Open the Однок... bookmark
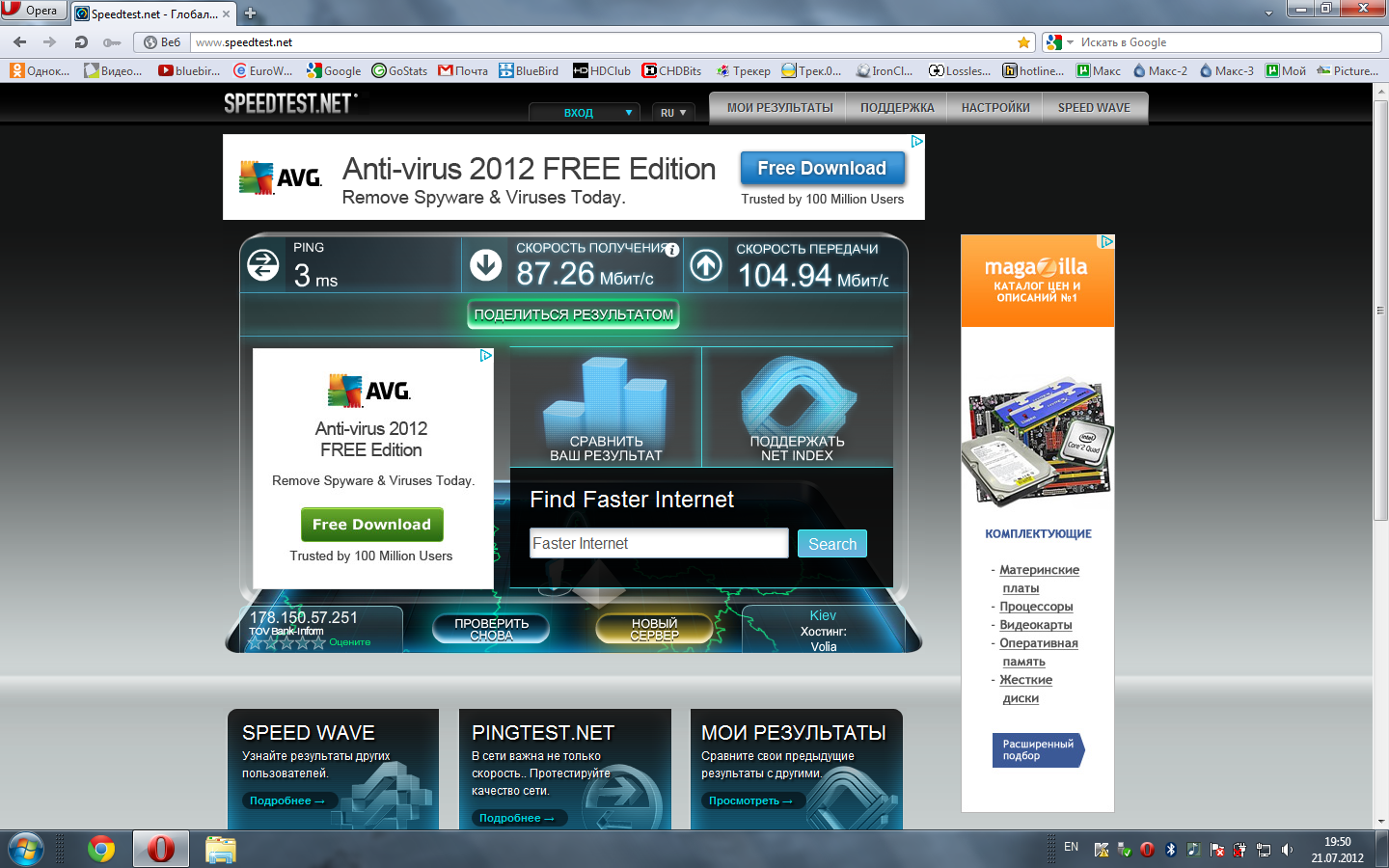The height and width of the screenshot is (868, 1389). tap(40, 70)
